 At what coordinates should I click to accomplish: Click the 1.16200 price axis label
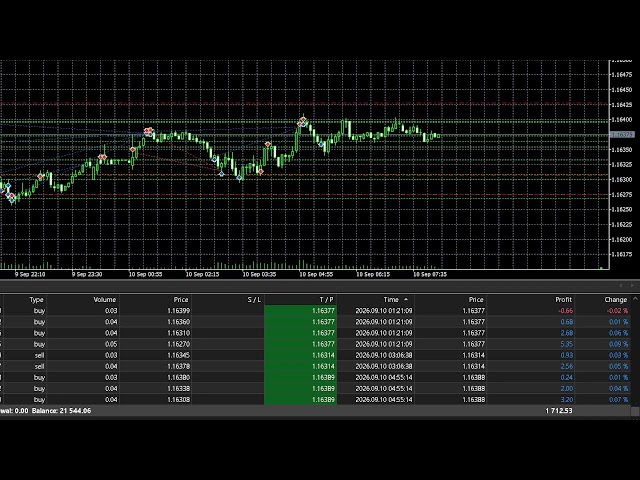621,240
